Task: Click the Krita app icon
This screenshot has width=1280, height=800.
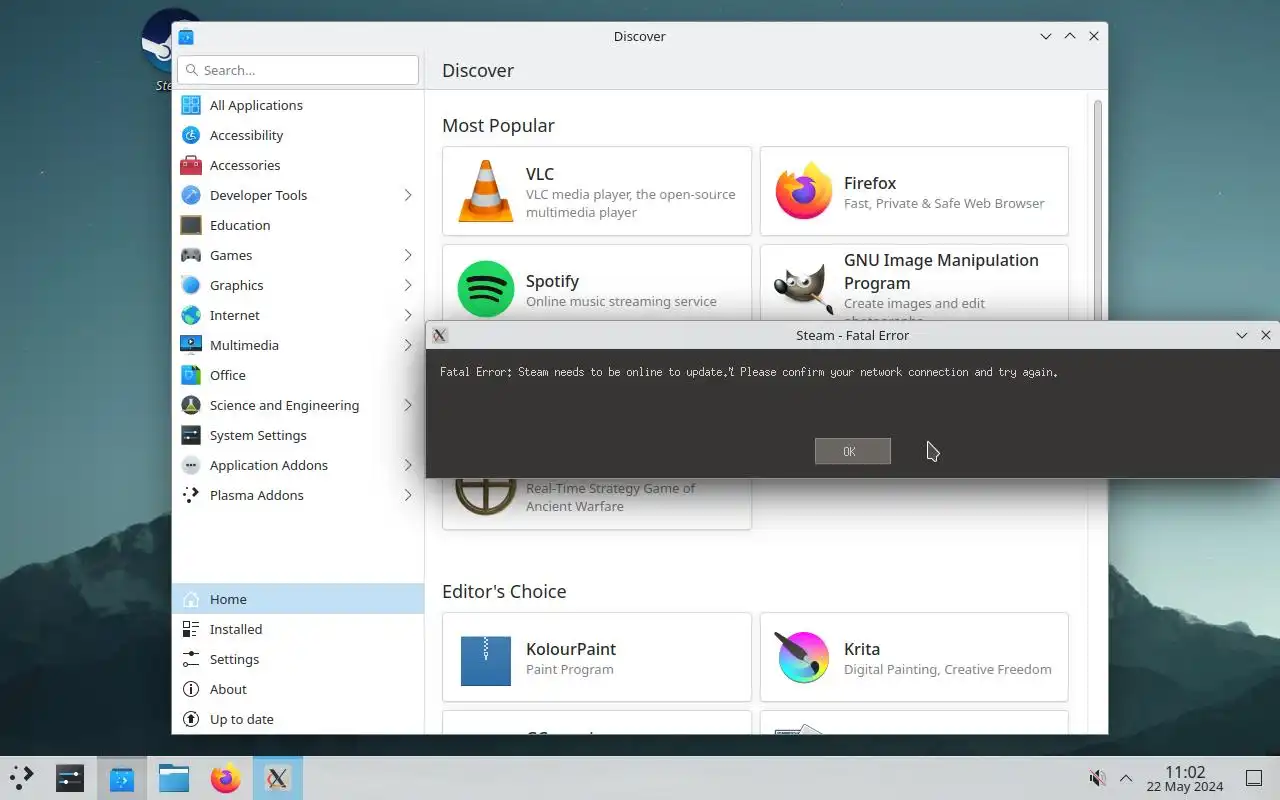Action: click(804, 657)
